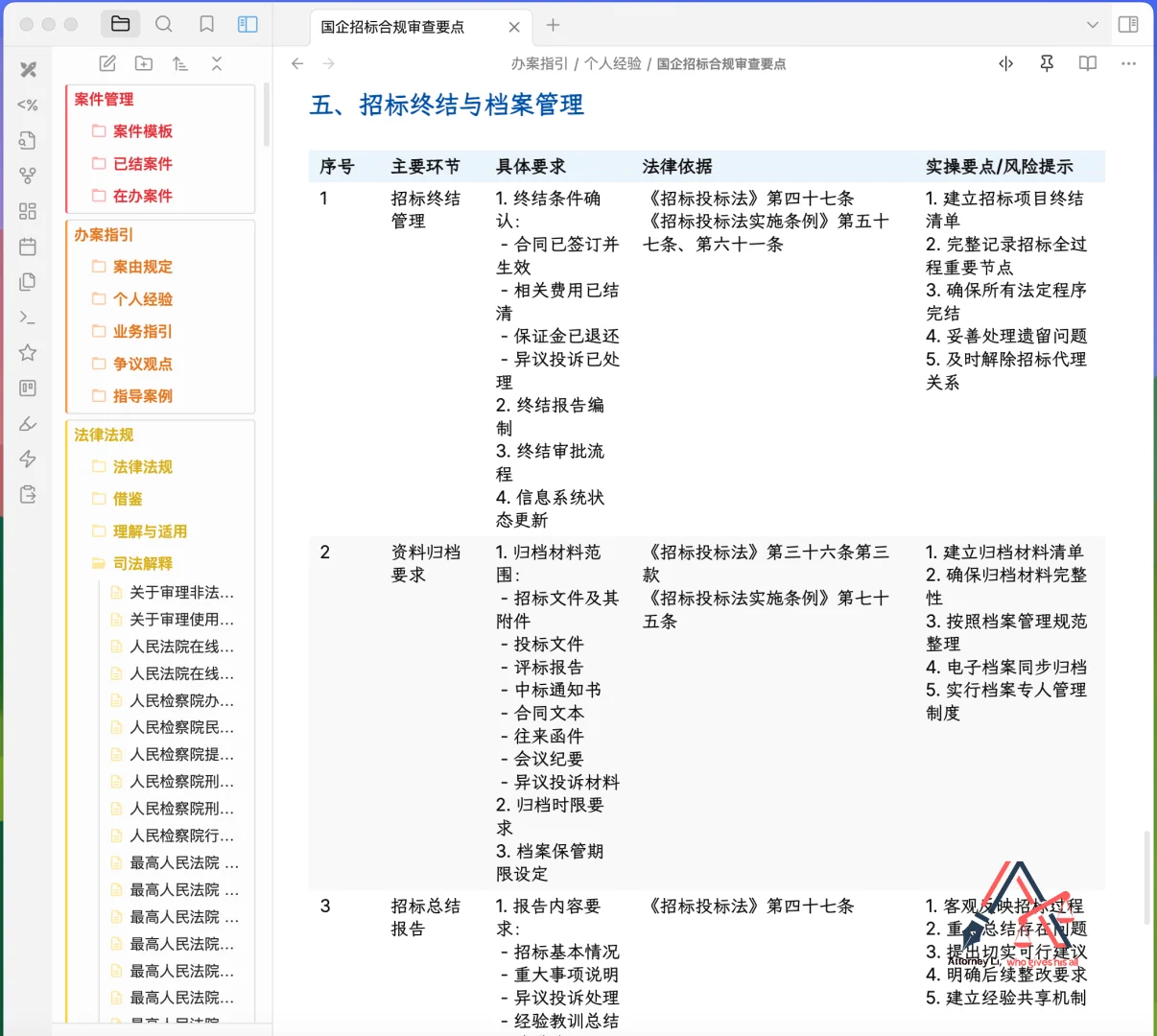This screenshot has height=1036, width=1157.
Task: Toggle the right panel with the top-right icon
Action: click(1128, 24)
